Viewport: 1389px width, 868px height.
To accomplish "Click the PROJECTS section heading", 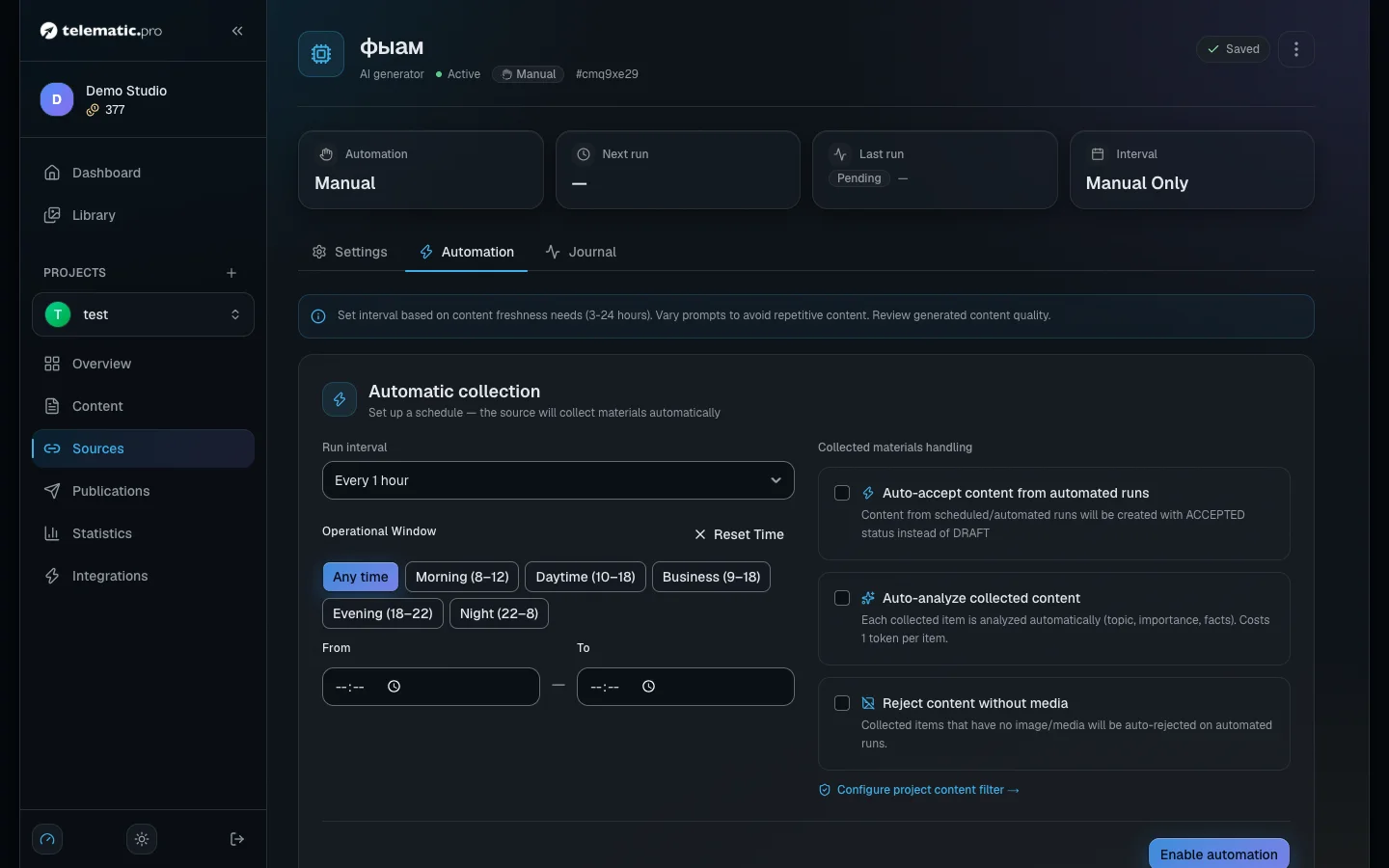I will tap(74, 273).
